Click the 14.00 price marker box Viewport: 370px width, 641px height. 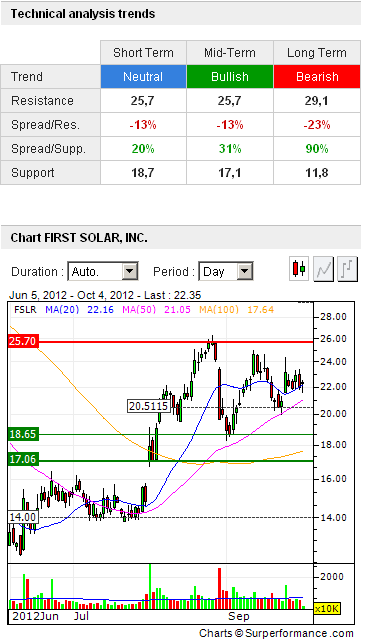pyautogui.click(x=23, y=517)
